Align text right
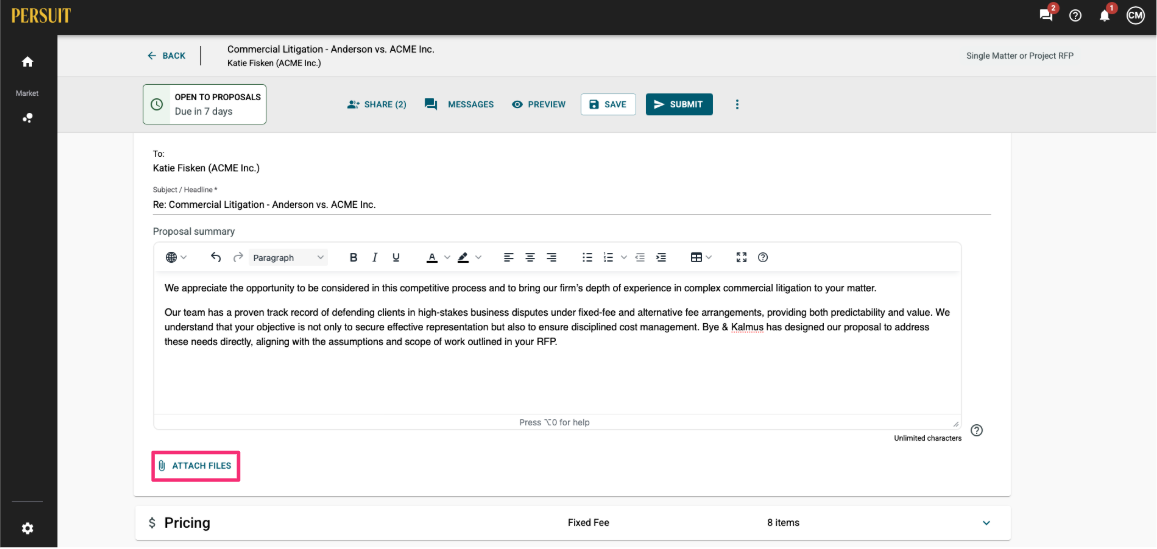 pyautogui.click(x=551, y=258)
